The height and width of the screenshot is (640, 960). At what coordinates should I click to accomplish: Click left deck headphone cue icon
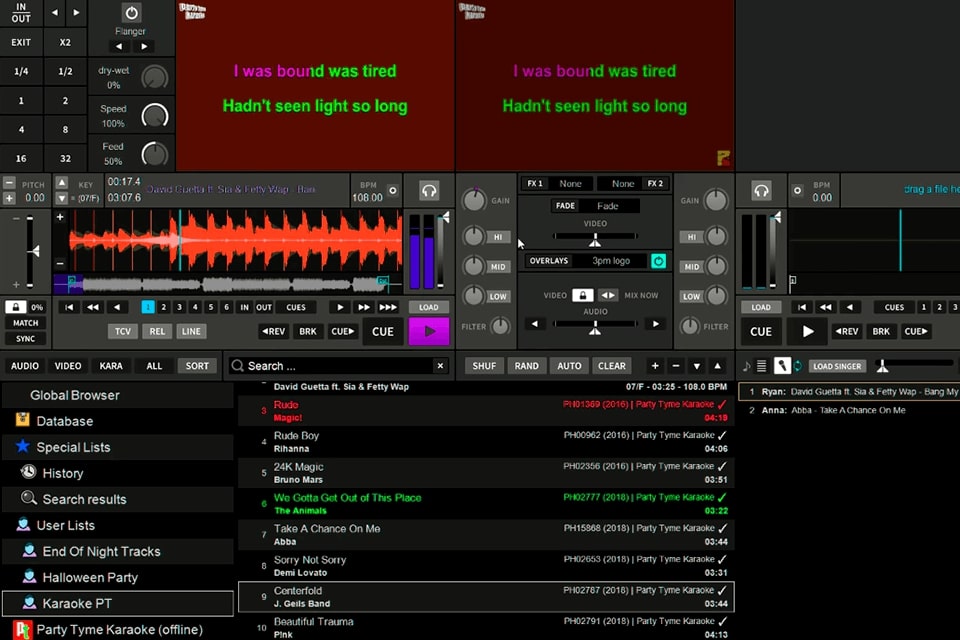(429, 190)
